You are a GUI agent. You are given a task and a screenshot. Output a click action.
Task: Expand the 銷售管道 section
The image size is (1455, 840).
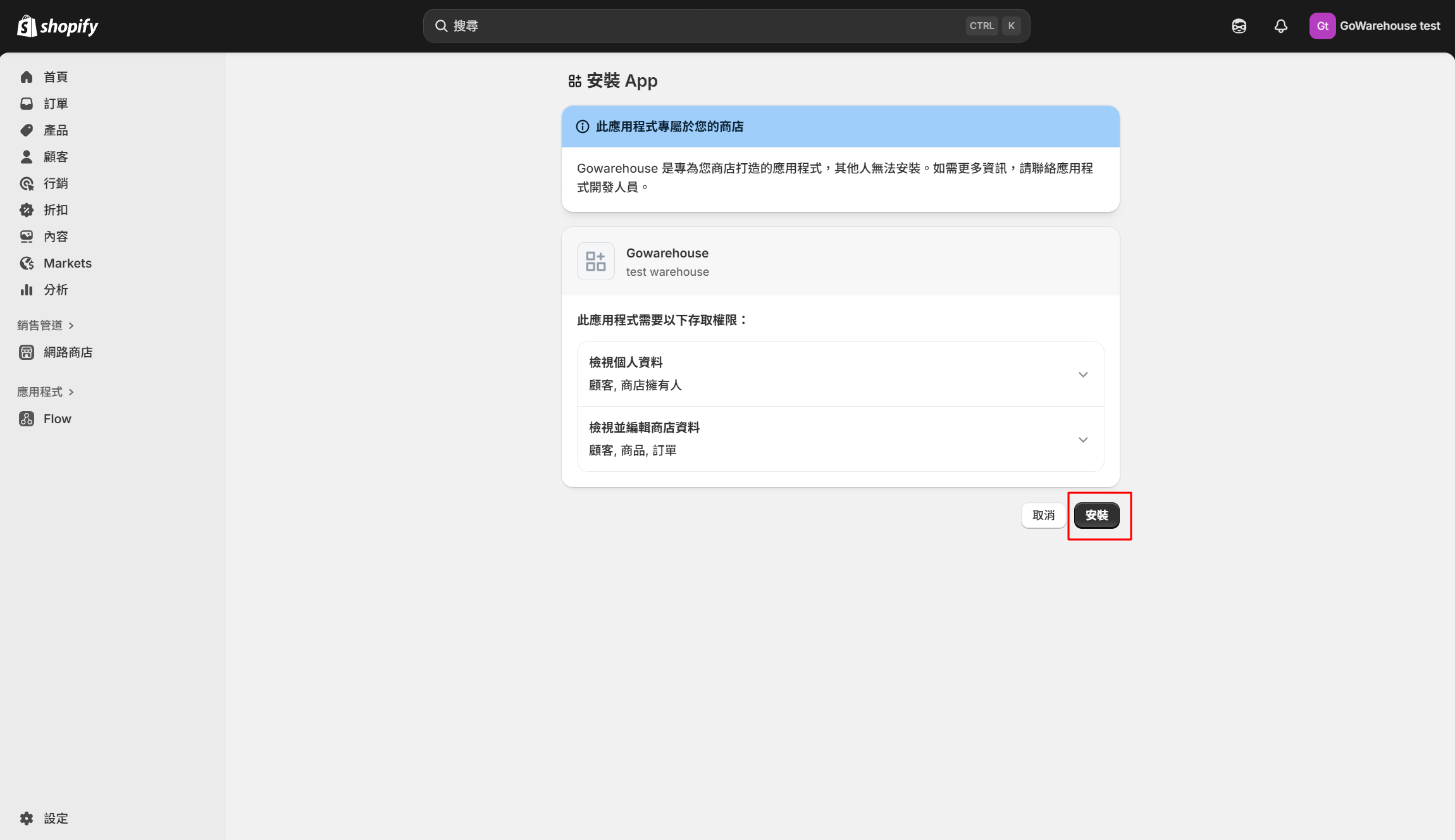pyautogui.click(x=46, y=325)
